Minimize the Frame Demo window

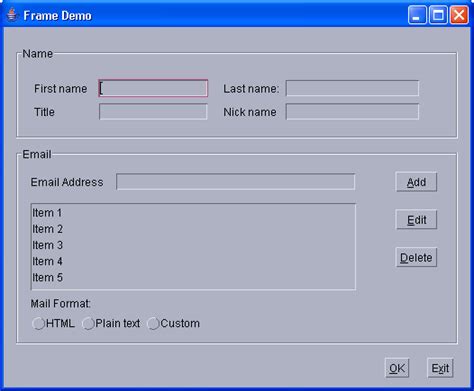pyautogui.click(x=417, y=15)
